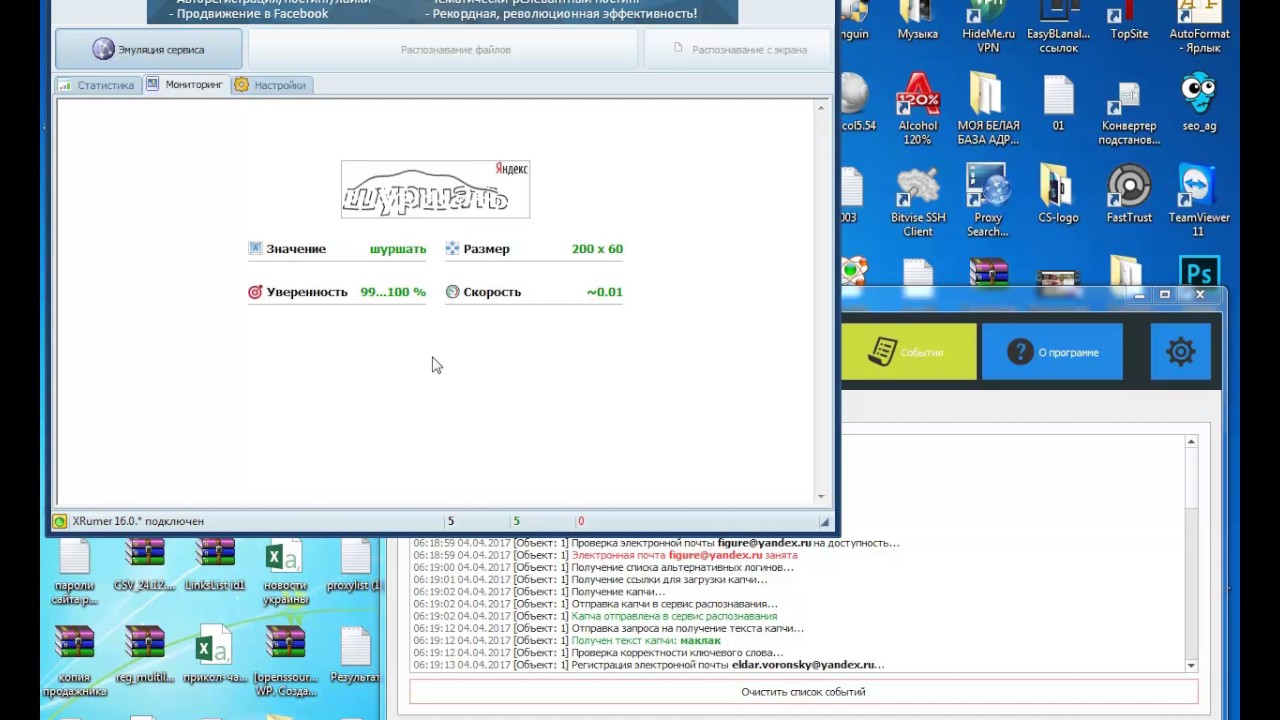Click log line Регистрация электронной почты eldar.voronsky
Screen dimensions: 1280x720
(649, 665)
